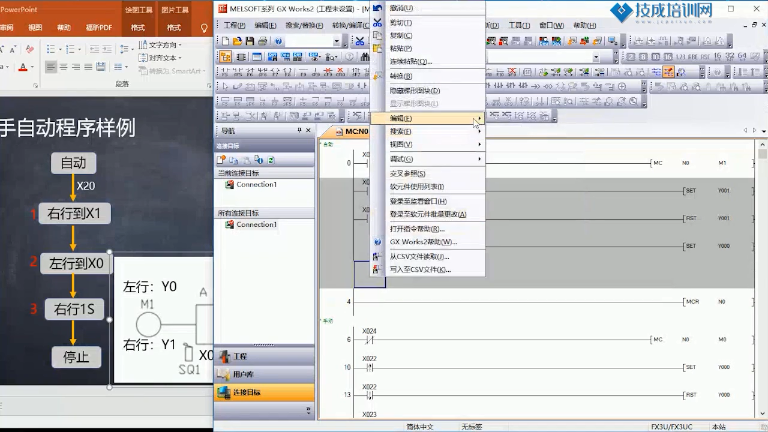Click the clear formatting eraser icon in PowerPoint

pyautogui.click(x=29, y=49)
